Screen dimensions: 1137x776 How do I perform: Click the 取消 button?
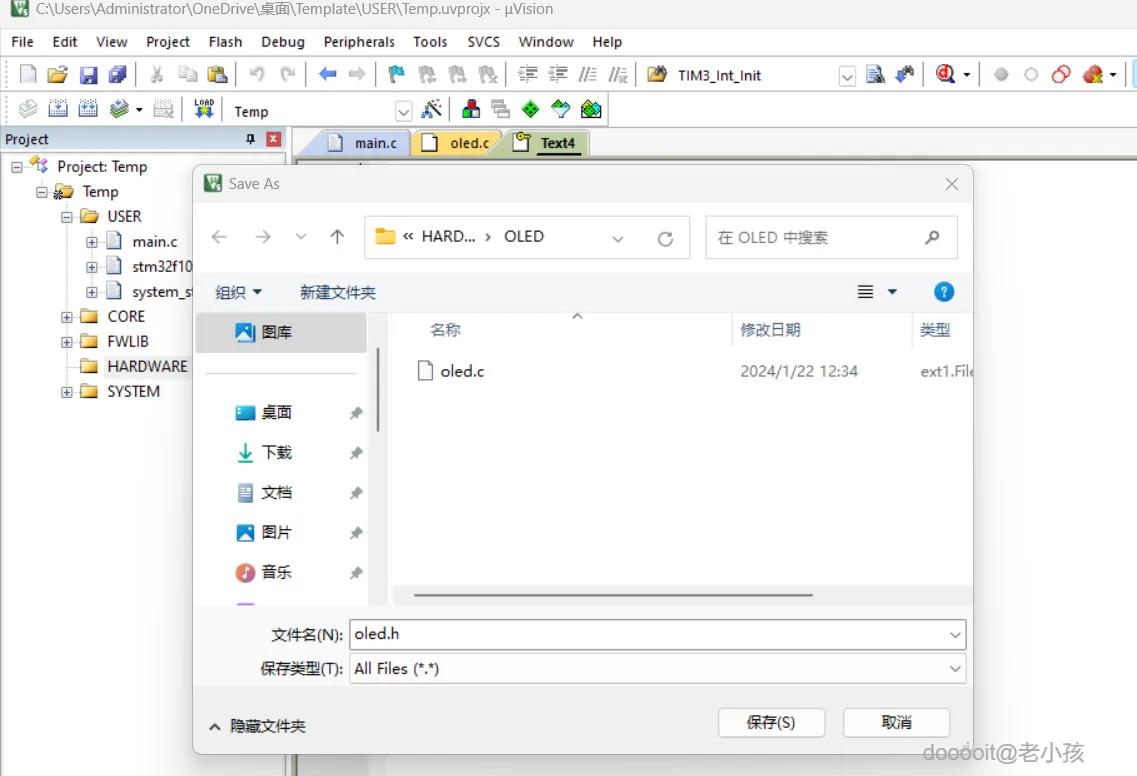pos(896,722)
